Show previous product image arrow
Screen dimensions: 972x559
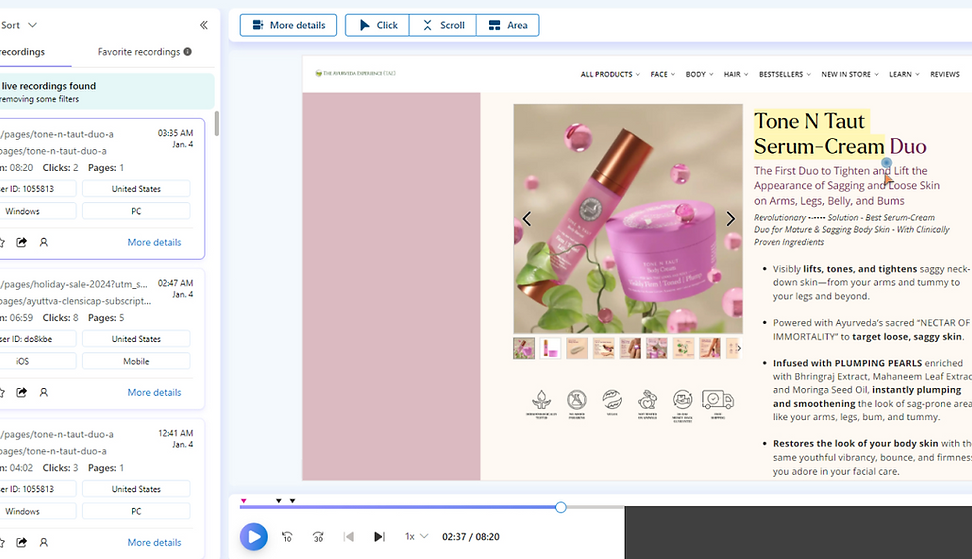point(527,219)
